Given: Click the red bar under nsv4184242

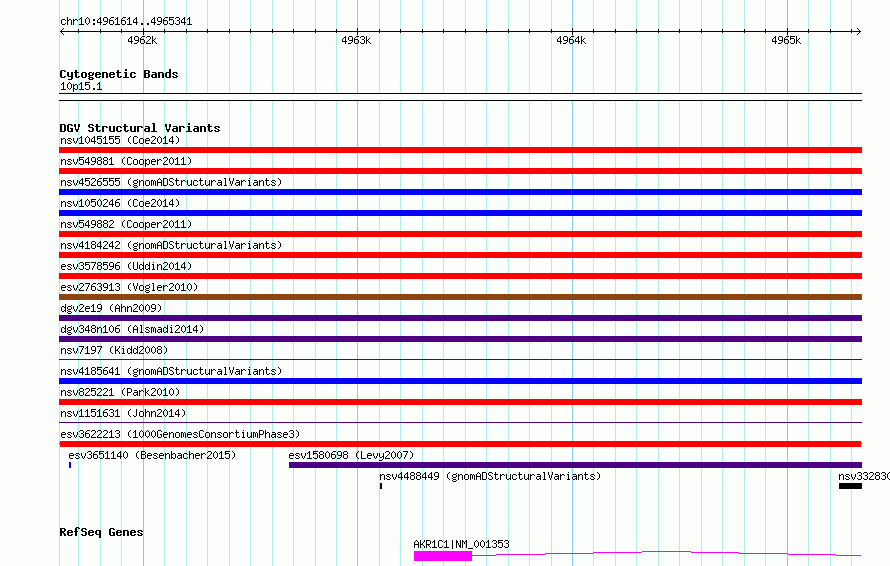Looking at the screenshot, I should (460, 255).
